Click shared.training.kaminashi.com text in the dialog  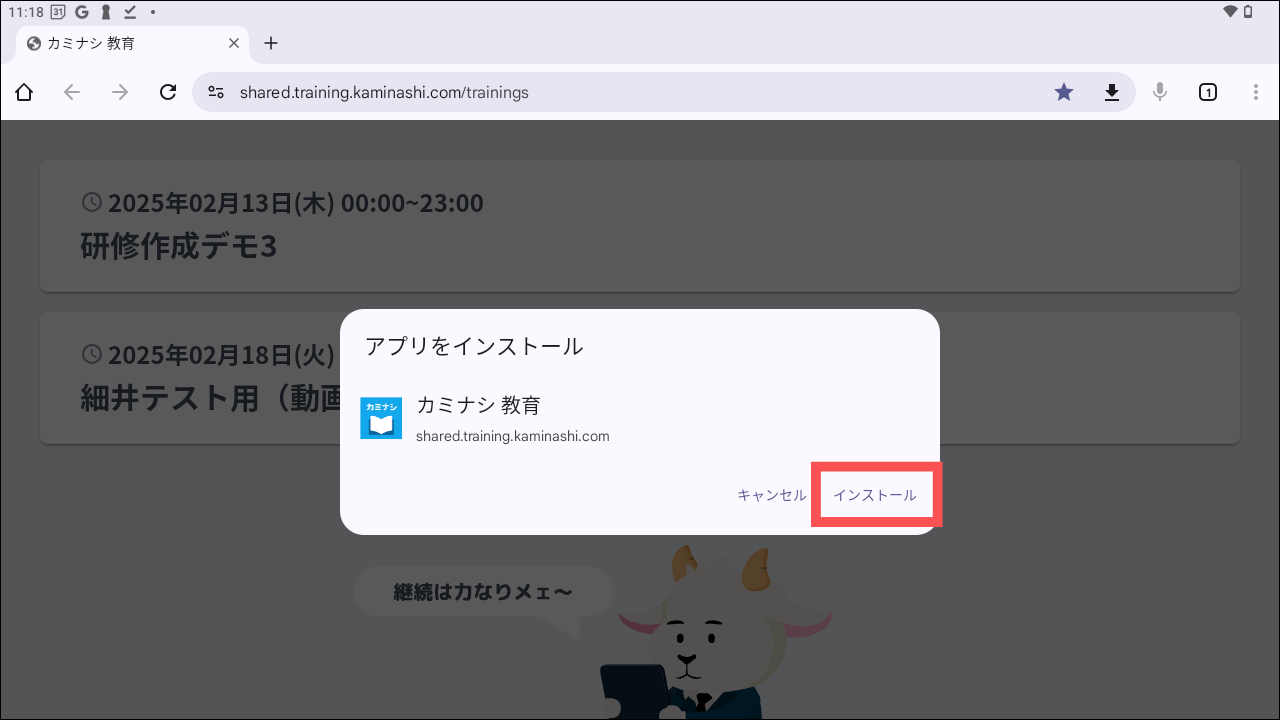[513, 436]
